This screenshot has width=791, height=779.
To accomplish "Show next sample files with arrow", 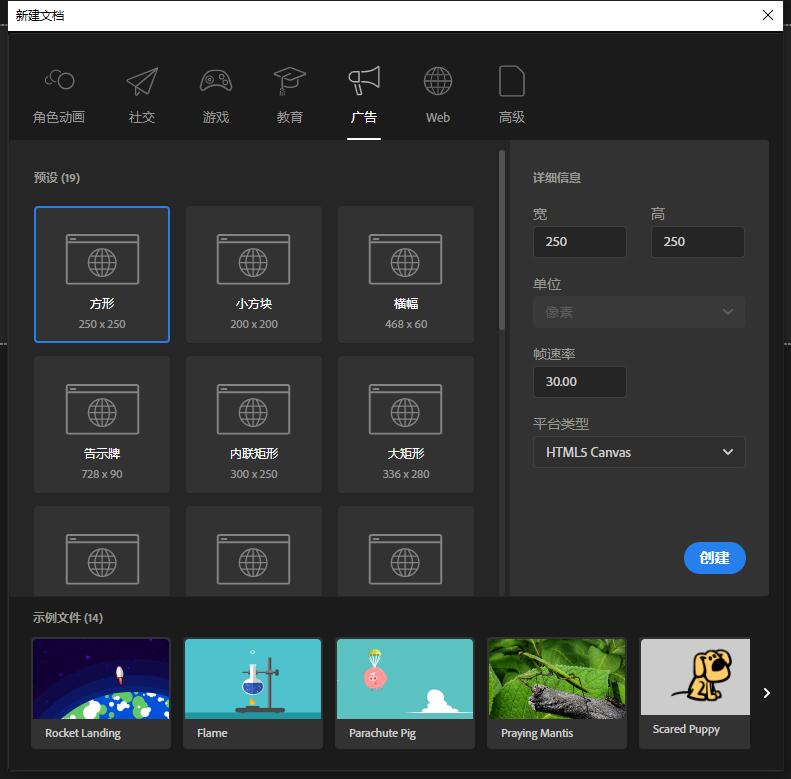I will coord(767,693).
